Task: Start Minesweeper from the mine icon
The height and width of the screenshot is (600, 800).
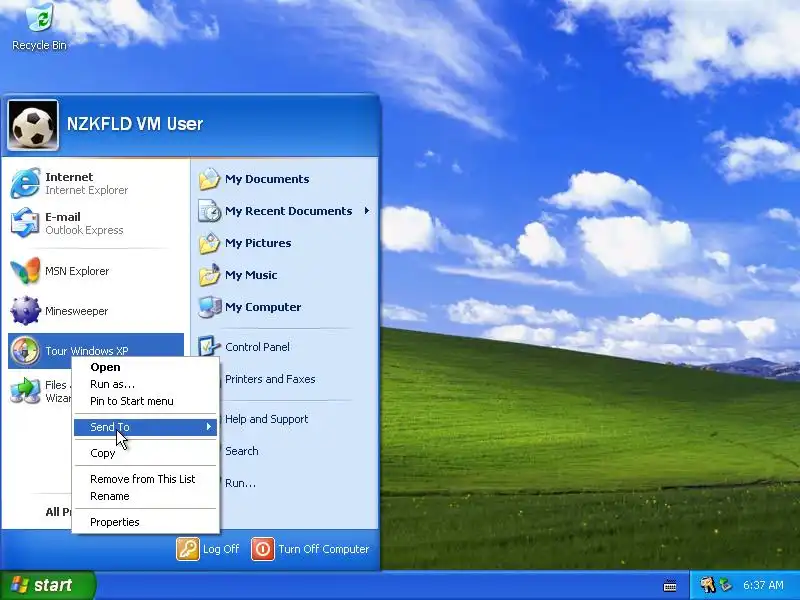Action: (x=25, y=310)
